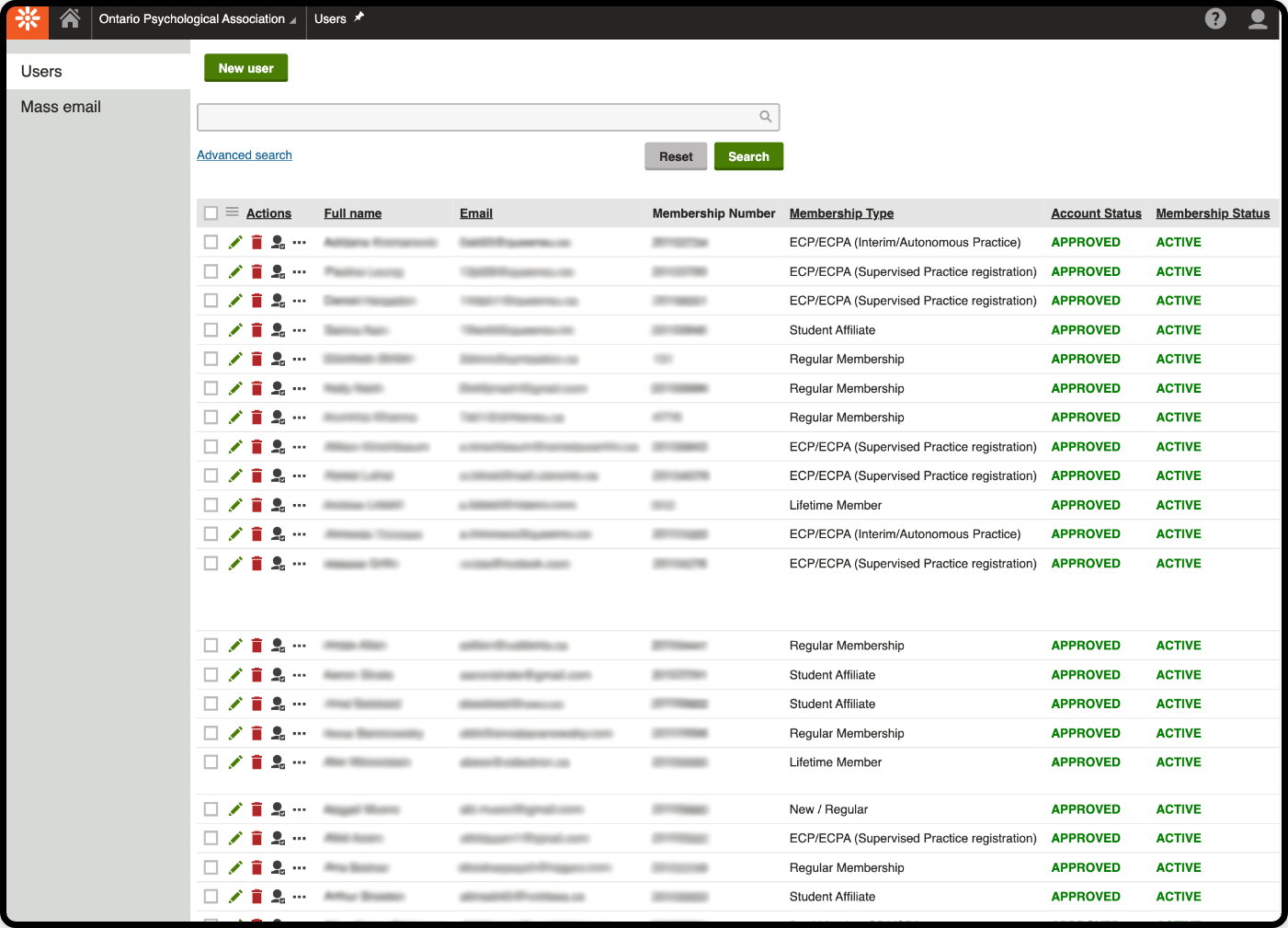Open the ellipsis actions menu on a user row
1288x928 pixels.
pos(299,242)
